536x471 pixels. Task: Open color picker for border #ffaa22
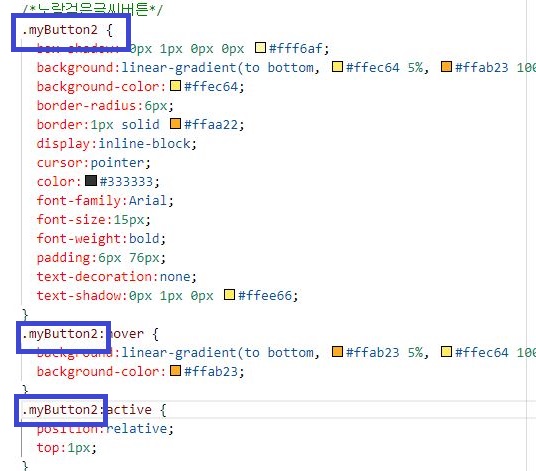175,123
